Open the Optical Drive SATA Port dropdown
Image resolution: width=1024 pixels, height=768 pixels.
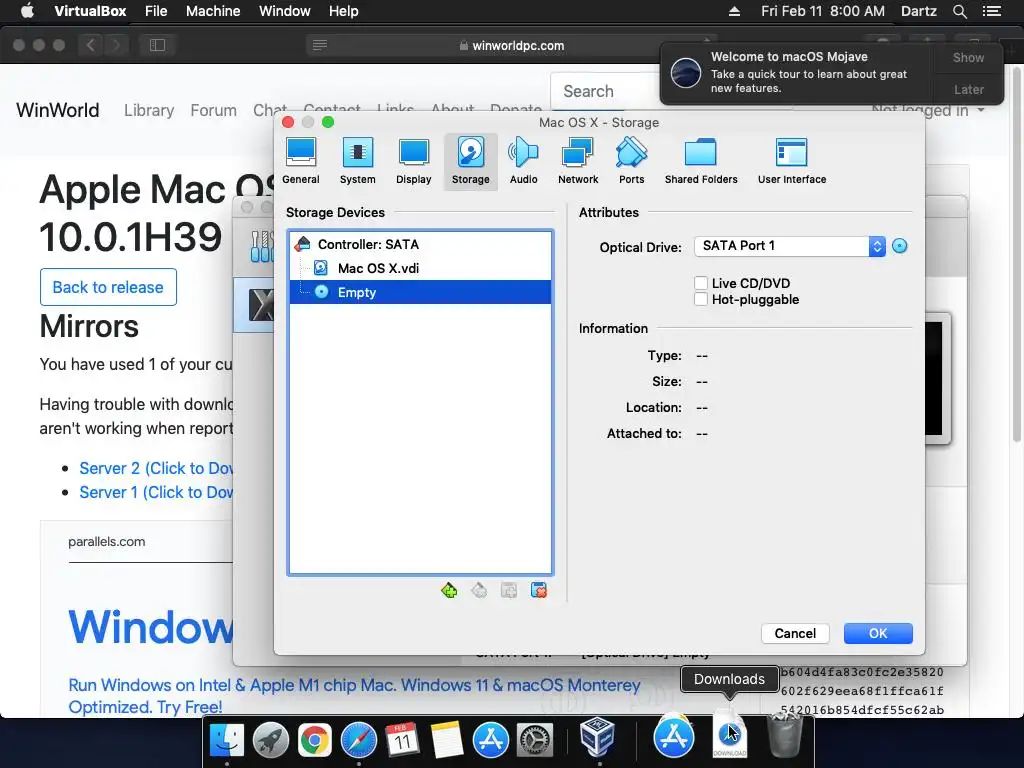coord(790,246)
